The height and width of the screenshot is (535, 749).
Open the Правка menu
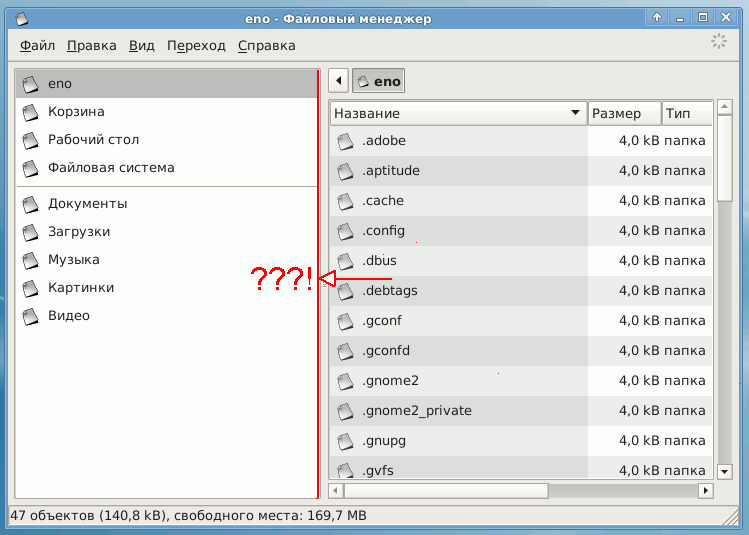[92, 46]
